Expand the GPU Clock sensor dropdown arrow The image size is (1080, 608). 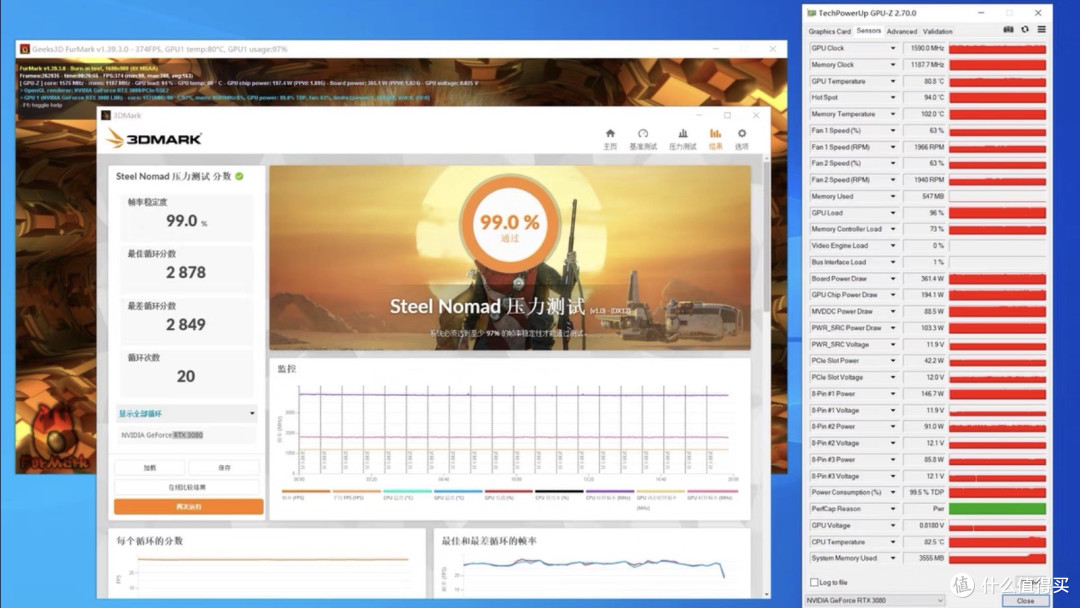point(893,48)
